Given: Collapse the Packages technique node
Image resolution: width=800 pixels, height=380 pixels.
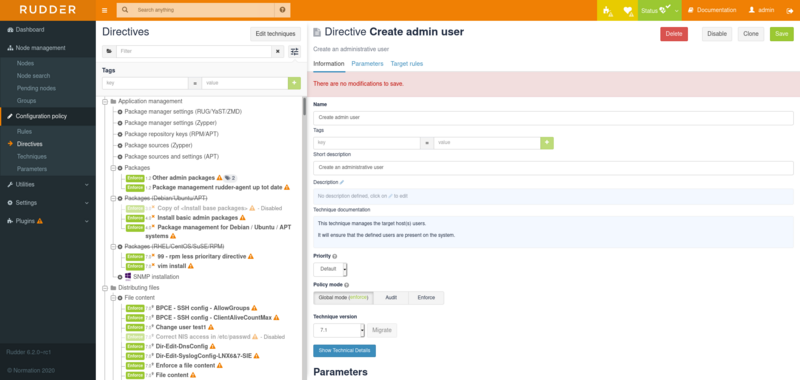Looking at the screenshot, I should coord(113,168).
